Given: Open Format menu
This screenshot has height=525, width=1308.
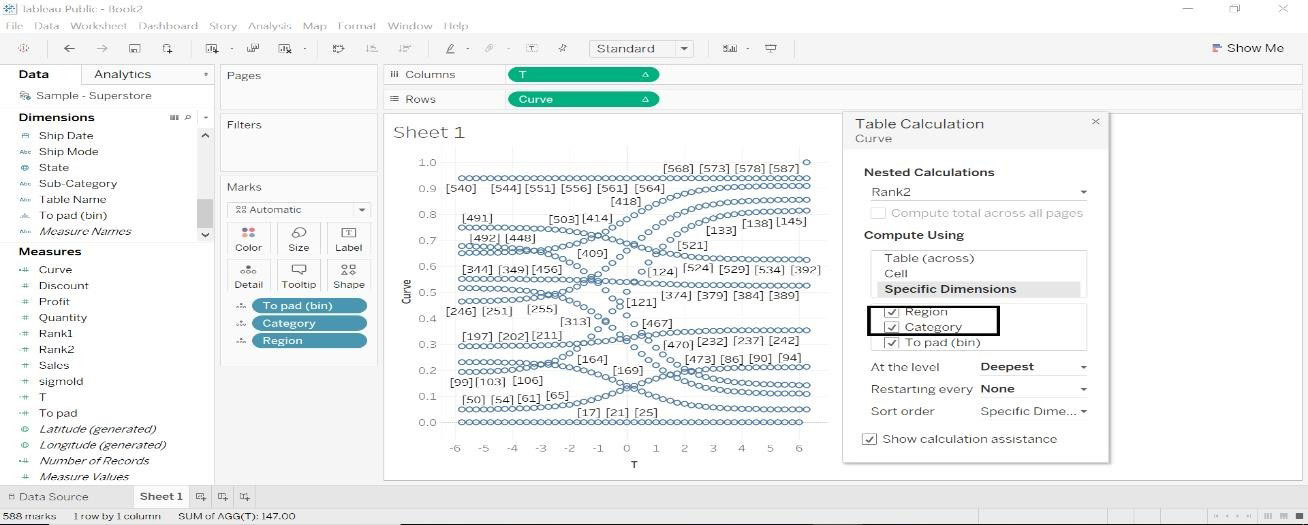Looking at the screenshot, I should click(x=356, y=25).
